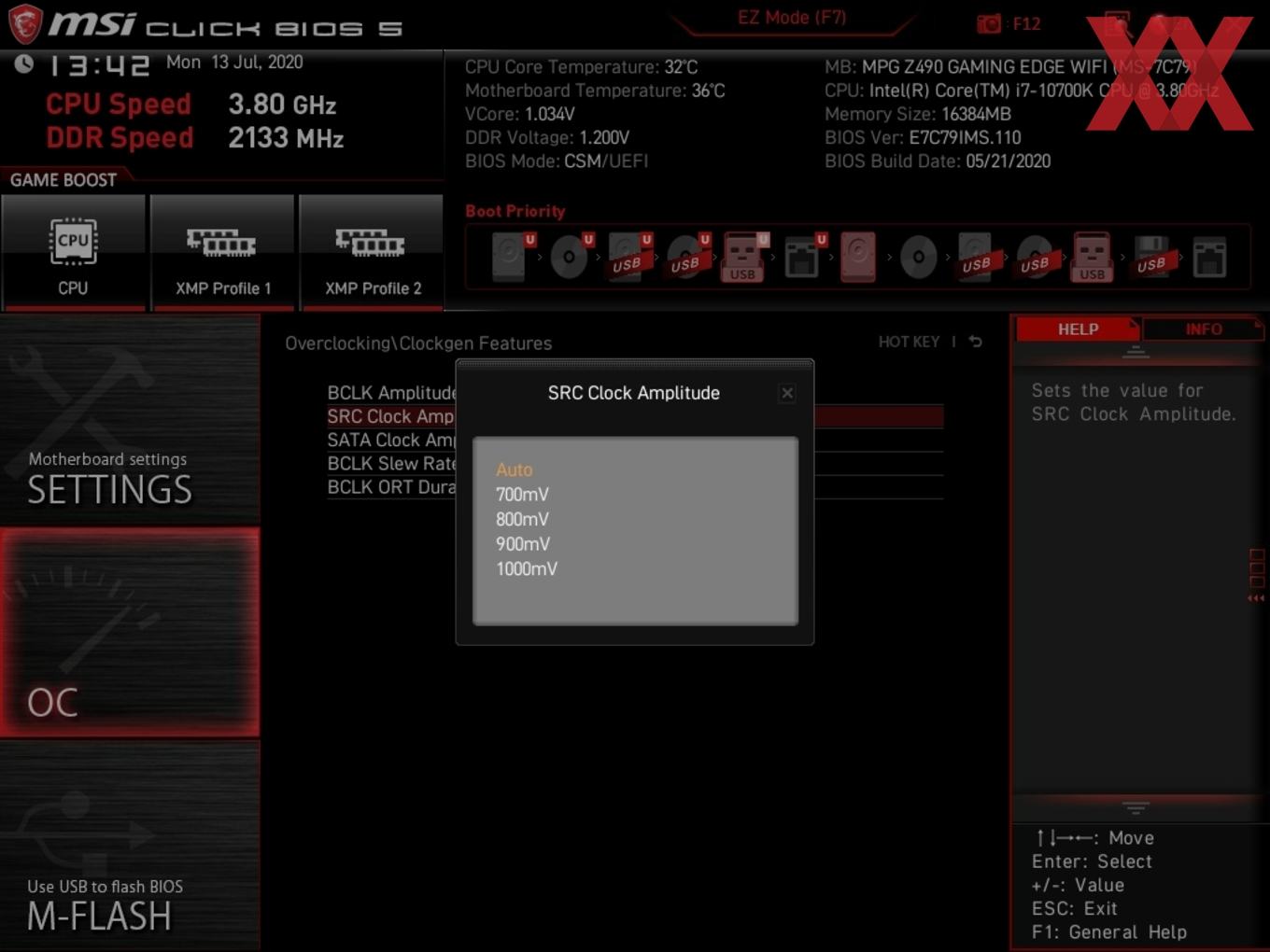Select the legacy network boot icon
The width and height of the screenshot is (1270, 952).
(x=1209, y=257)
